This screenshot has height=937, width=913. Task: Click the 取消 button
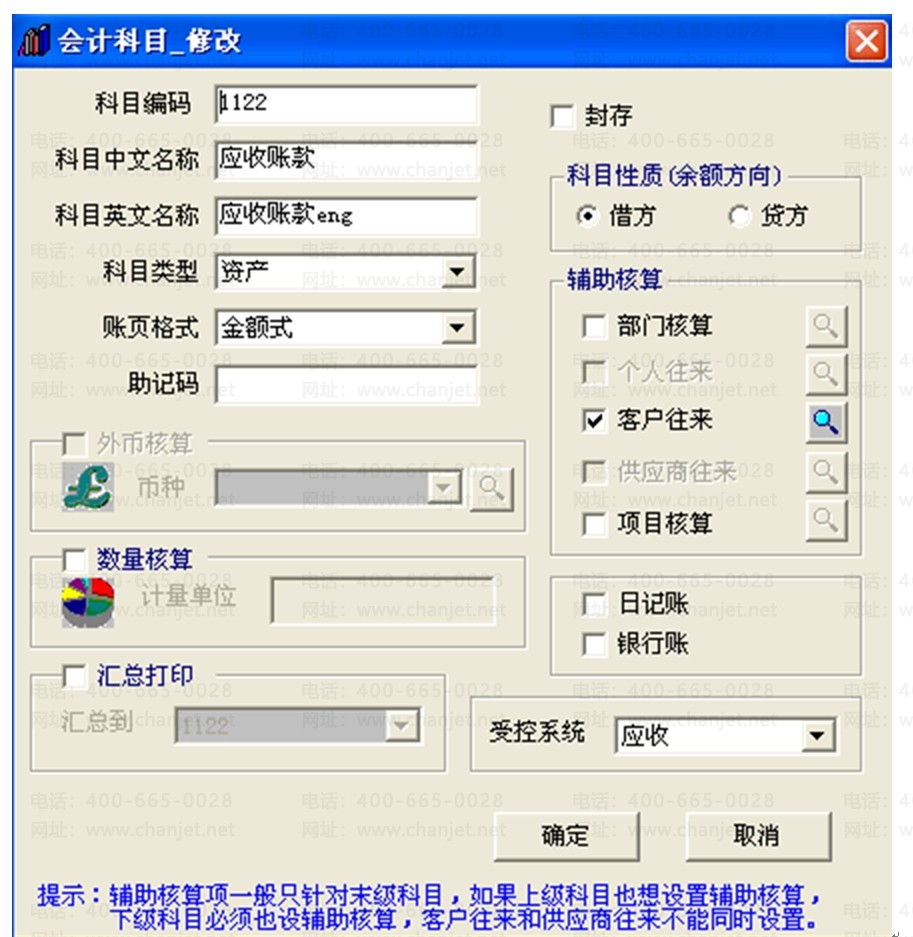pos(758,835)
